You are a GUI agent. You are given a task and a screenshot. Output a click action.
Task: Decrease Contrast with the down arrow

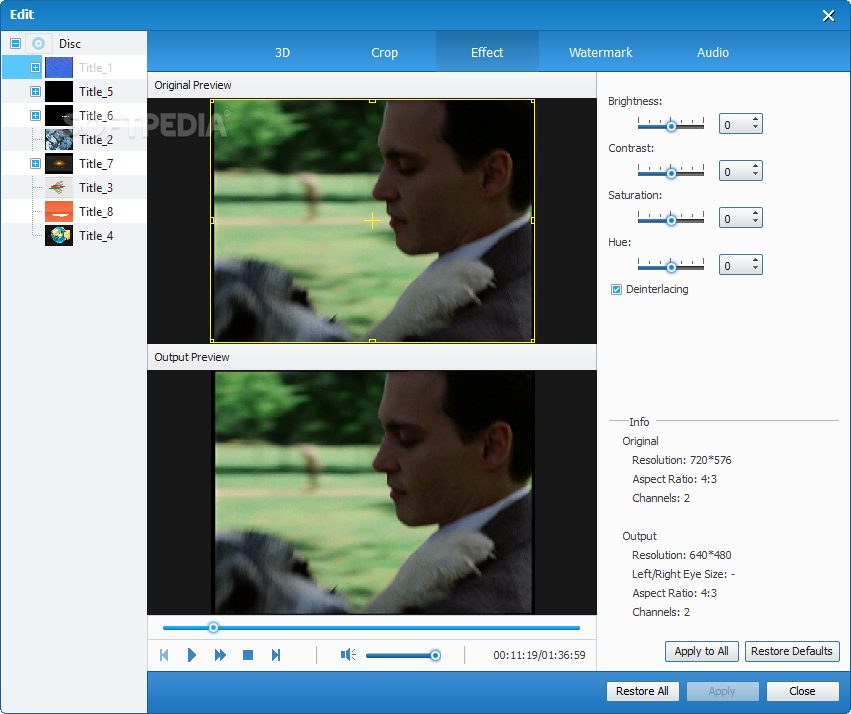tap(755, 175)
